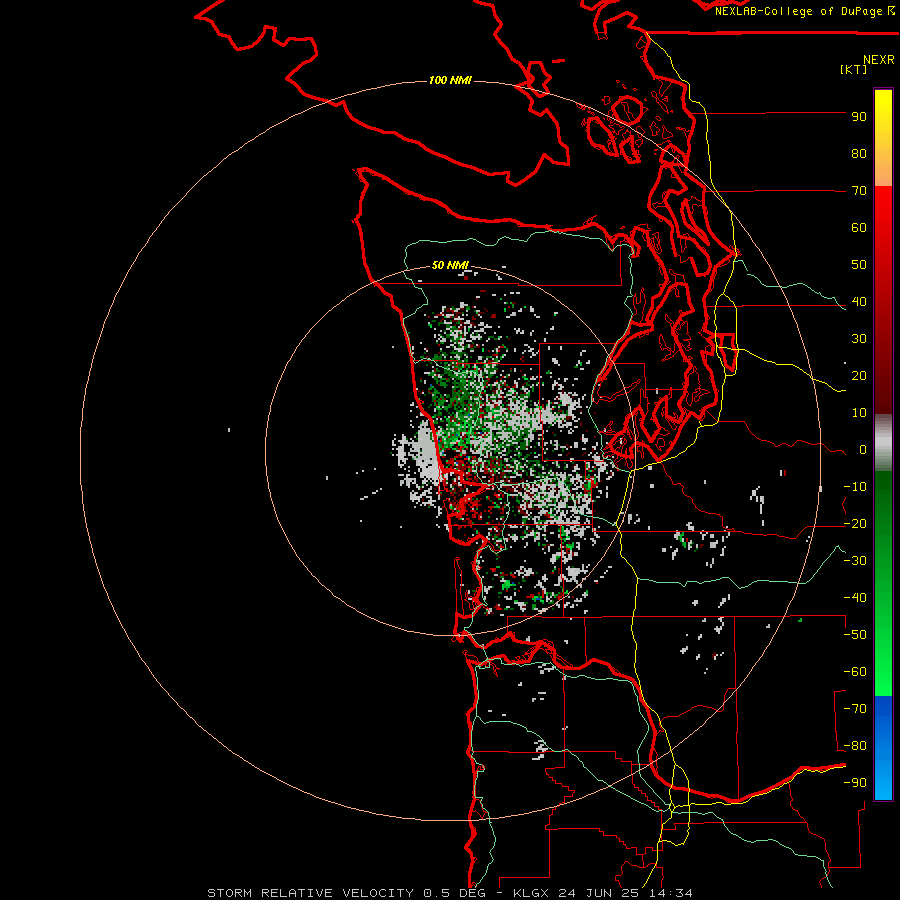Image resolution: width=900 pixels, height=900 pixels.
Task: Click the 70 value on the velocity scale
Action: tap(859, 191)
